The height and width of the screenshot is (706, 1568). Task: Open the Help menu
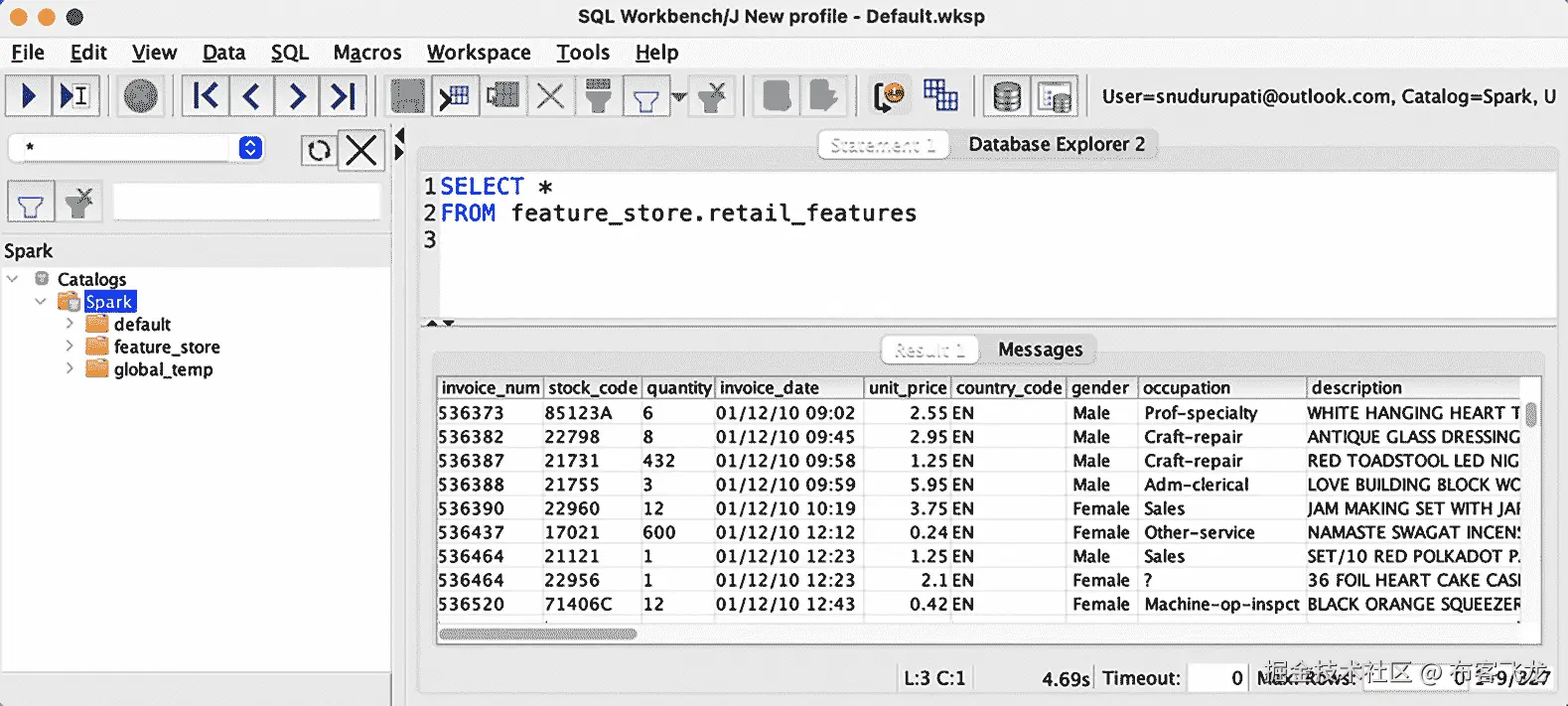[x=656, y=53]
